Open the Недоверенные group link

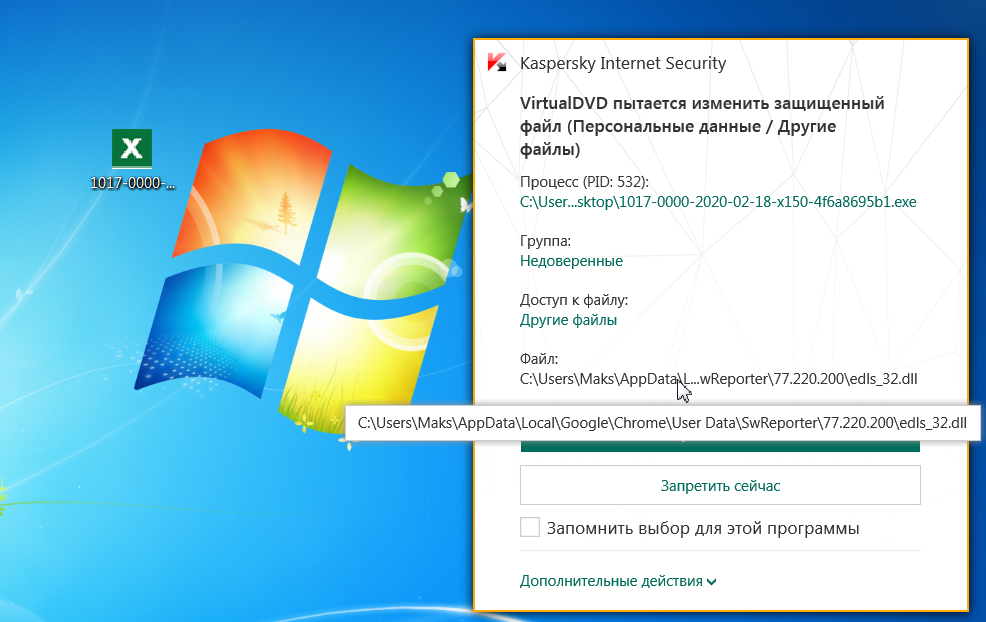(x=571, y=261)
